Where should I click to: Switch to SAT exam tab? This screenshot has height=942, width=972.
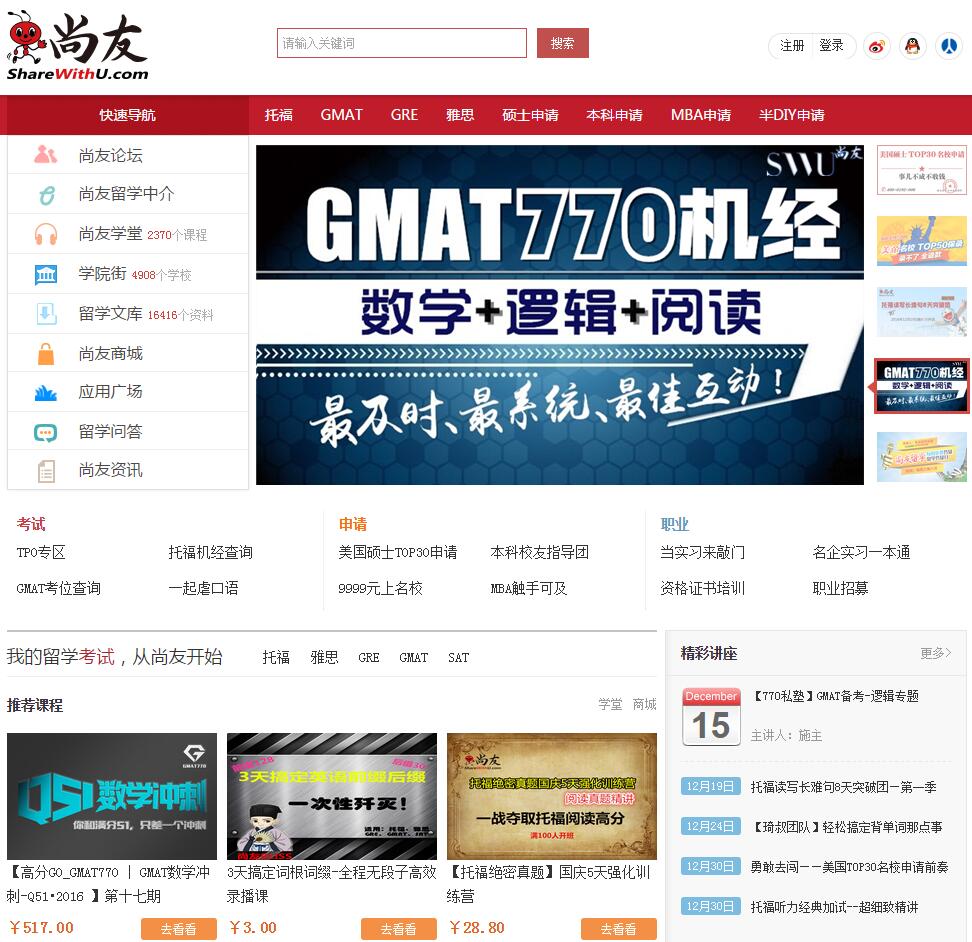click(x=458, y=658)
